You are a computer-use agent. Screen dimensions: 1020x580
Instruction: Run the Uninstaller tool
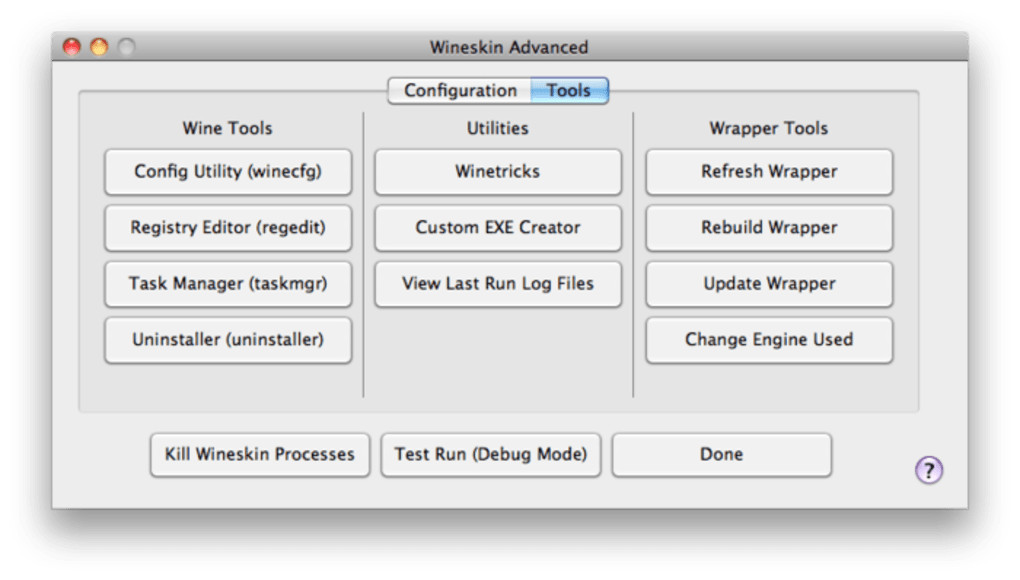[228, 340]
